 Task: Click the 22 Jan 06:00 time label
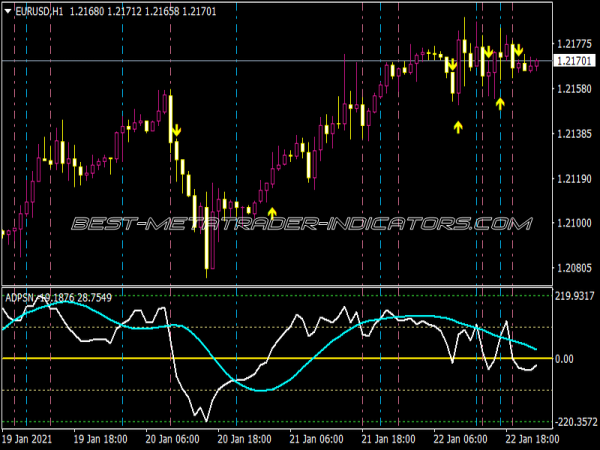click(460, 439)
